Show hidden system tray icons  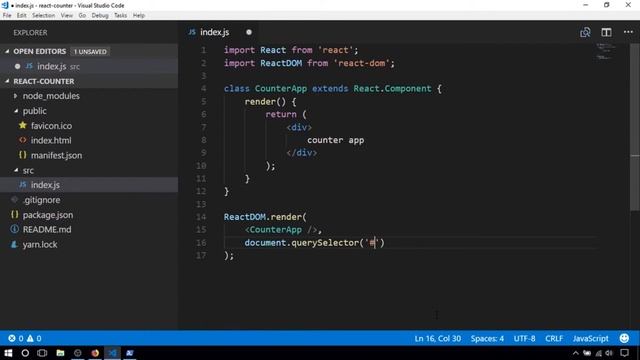[x=576, y=353]
